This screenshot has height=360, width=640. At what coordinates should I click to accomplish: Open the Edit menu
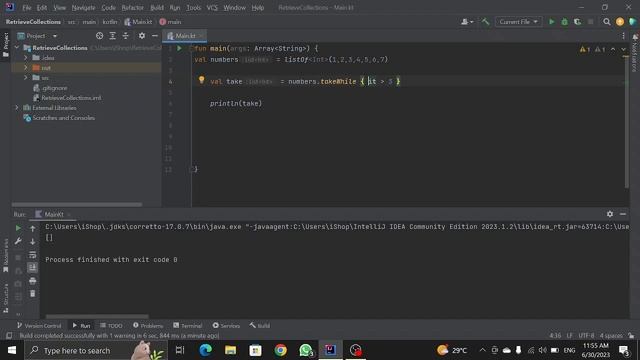click(42, 8)
